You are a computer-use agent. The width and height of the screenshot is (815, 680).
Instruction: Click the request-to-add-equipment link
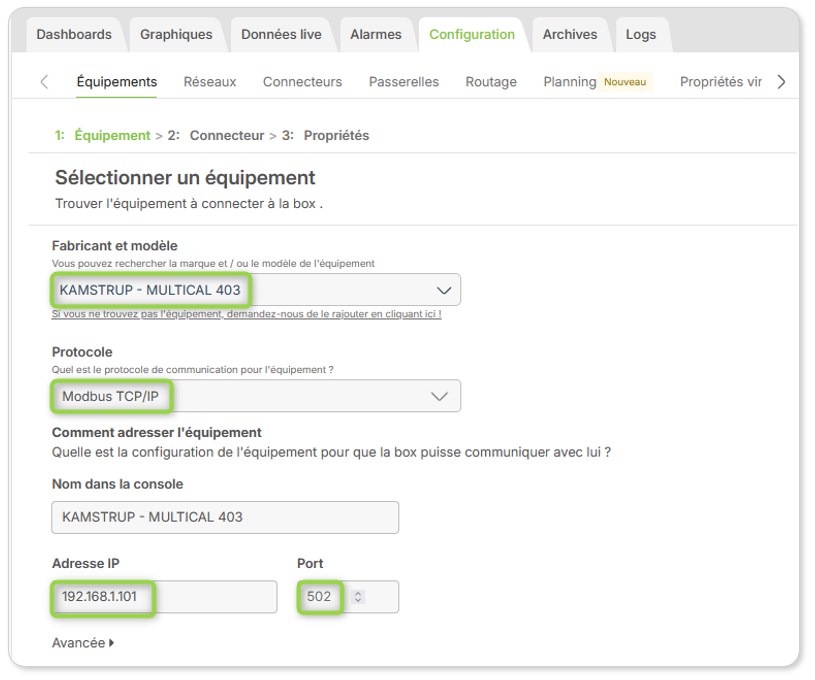246,314
